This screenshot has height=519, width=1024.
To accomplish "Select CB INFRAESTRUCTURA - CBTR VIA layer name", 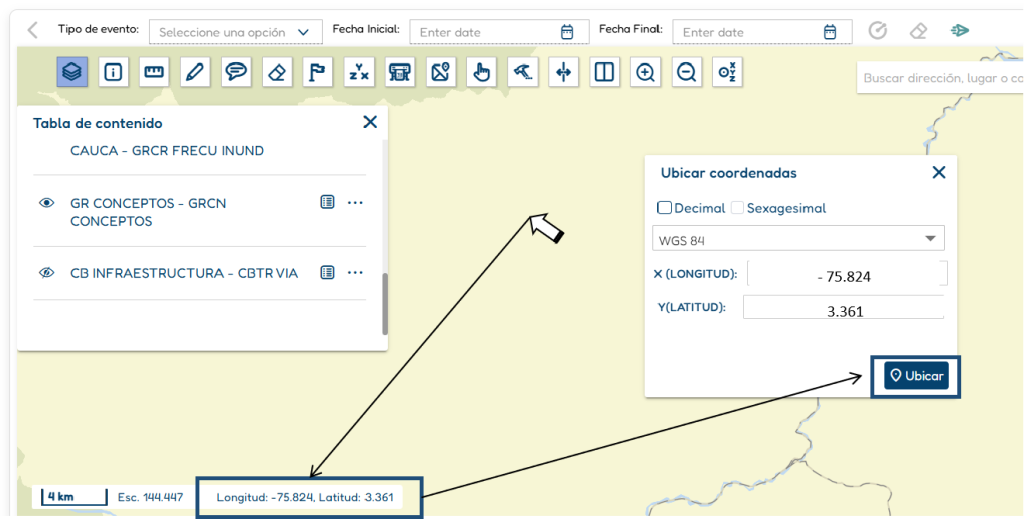I will click(184, 273).
